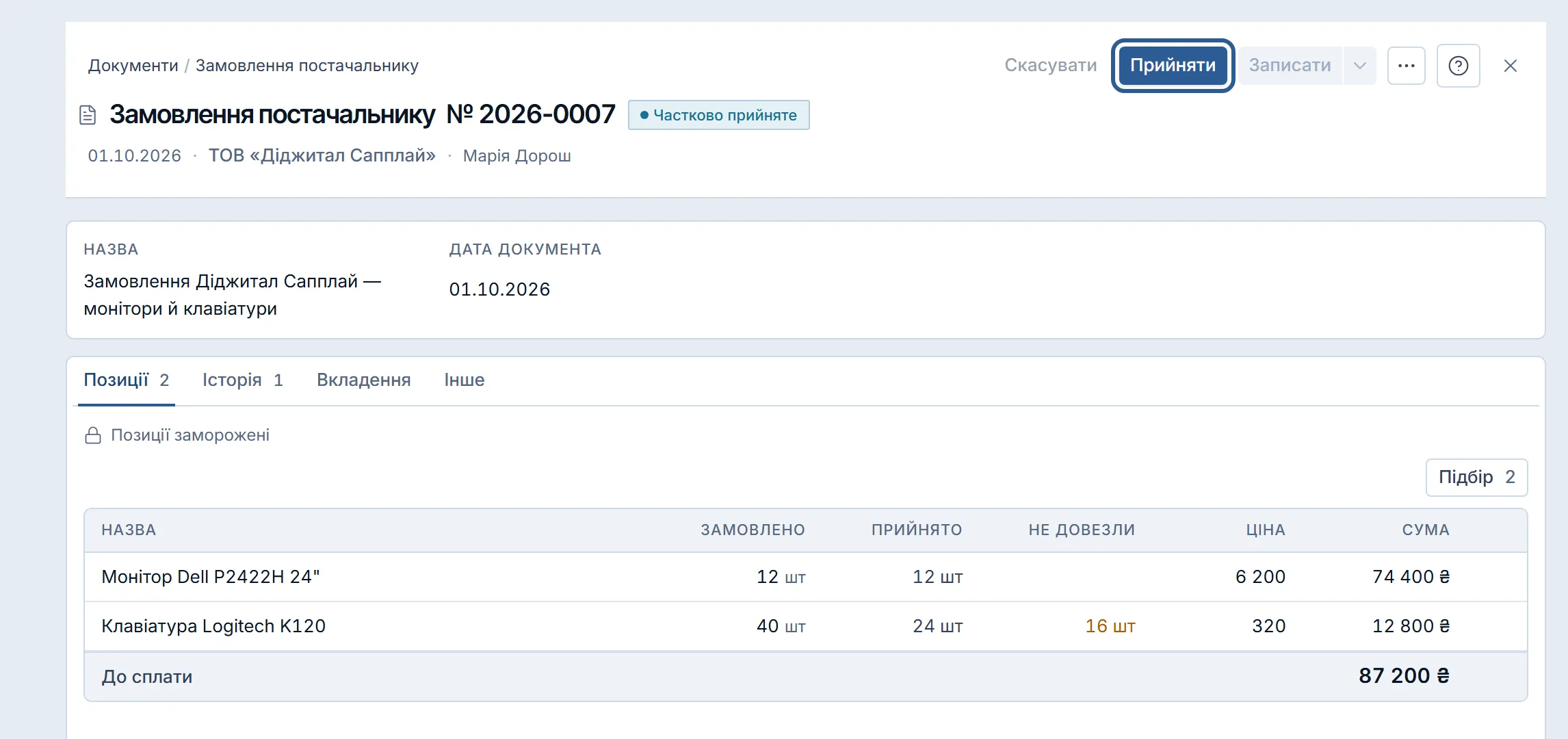Click the Сума column header
Image resolution: width=1568 pixels, height=739 pixels.
tap(1426, 530)
